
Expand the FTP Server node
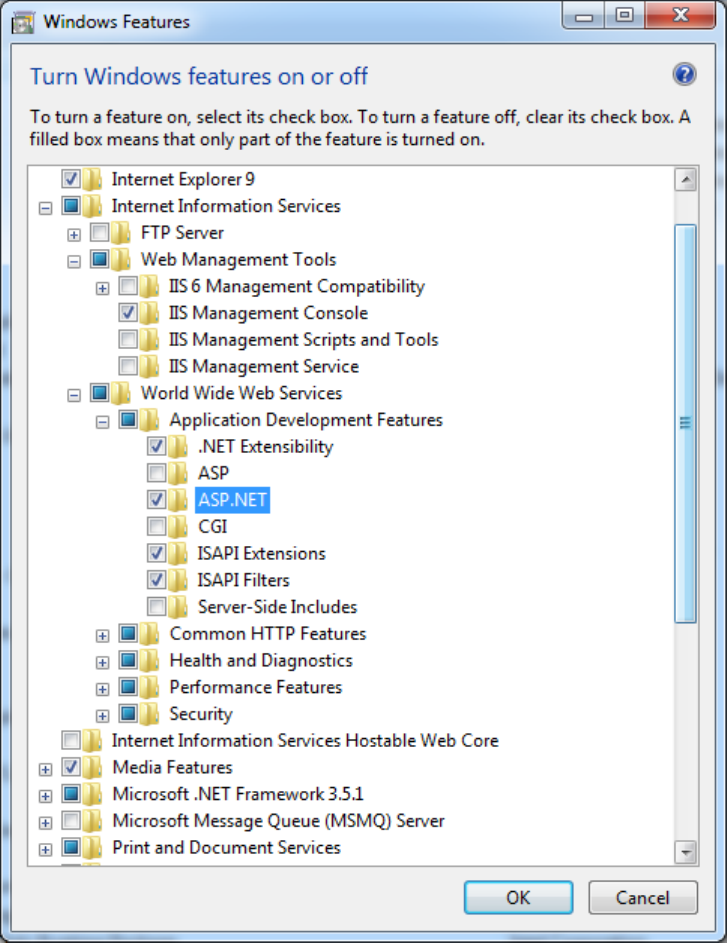point(74,235)
